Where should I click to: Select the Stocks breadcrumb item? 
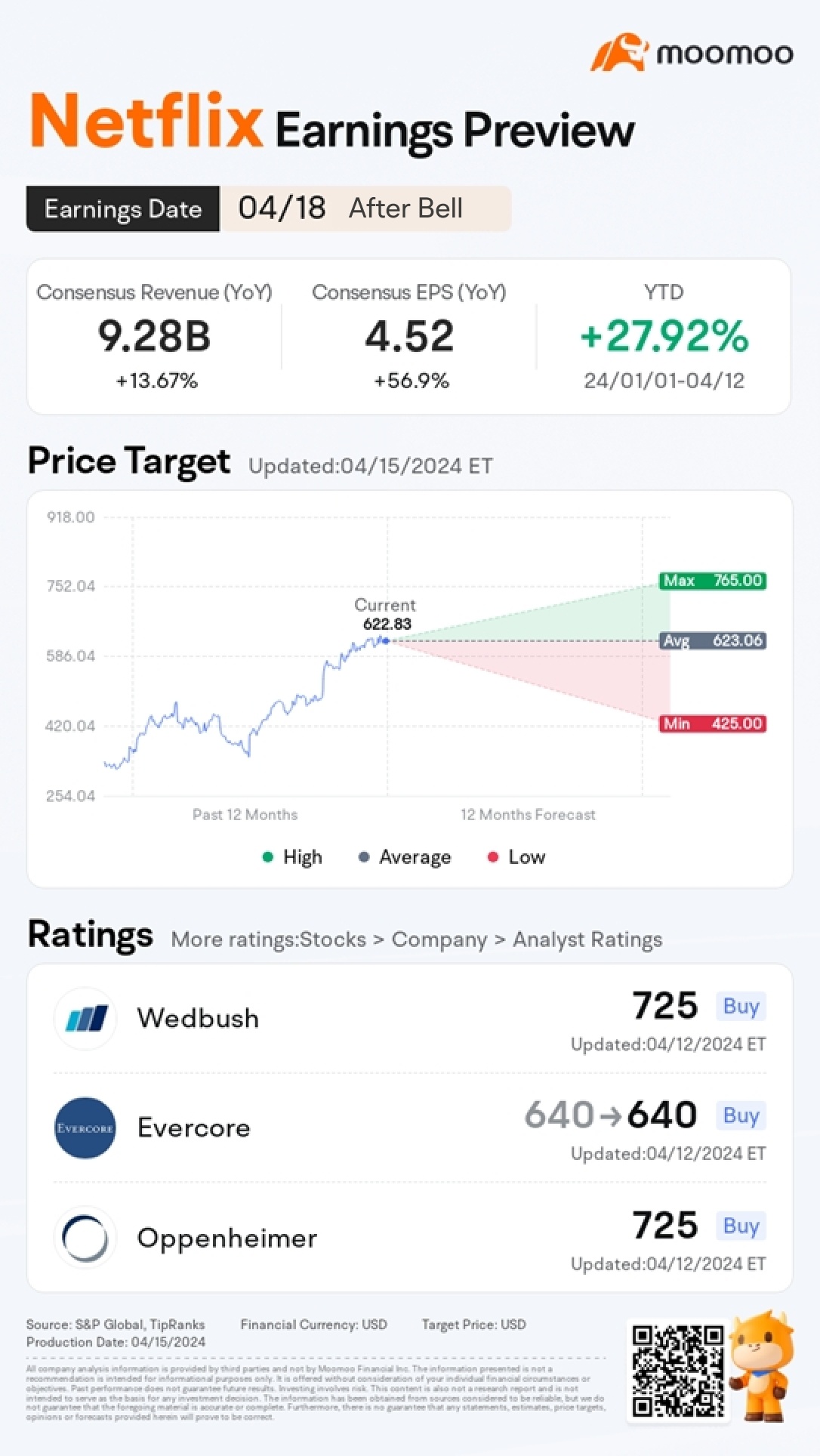tap(332, 940)
